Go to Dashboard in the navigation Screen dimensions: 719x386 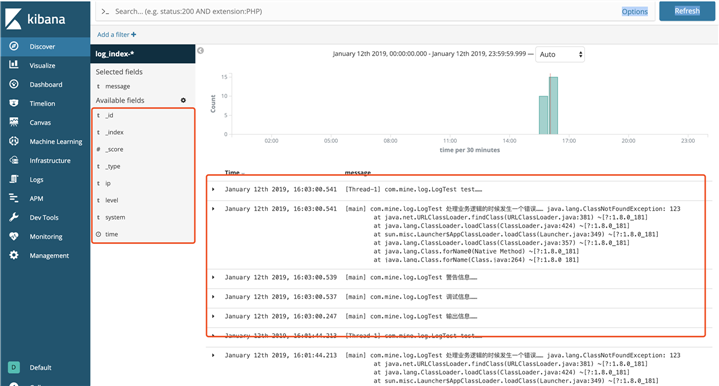[x=46, y=84]
